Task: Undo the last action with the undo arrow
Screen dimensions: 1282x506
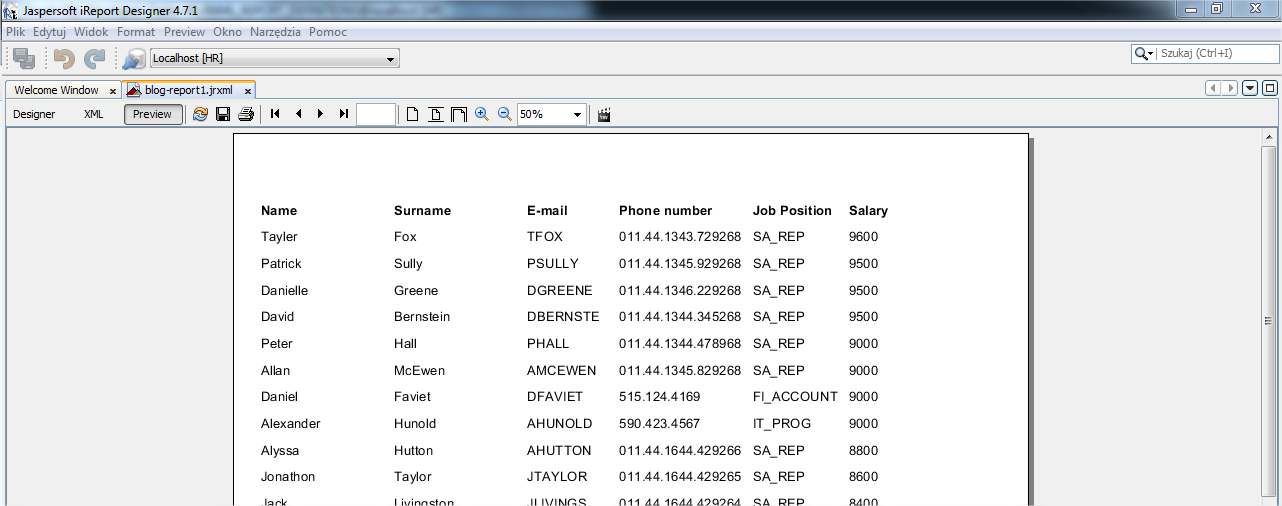Action: click(64, 59)
